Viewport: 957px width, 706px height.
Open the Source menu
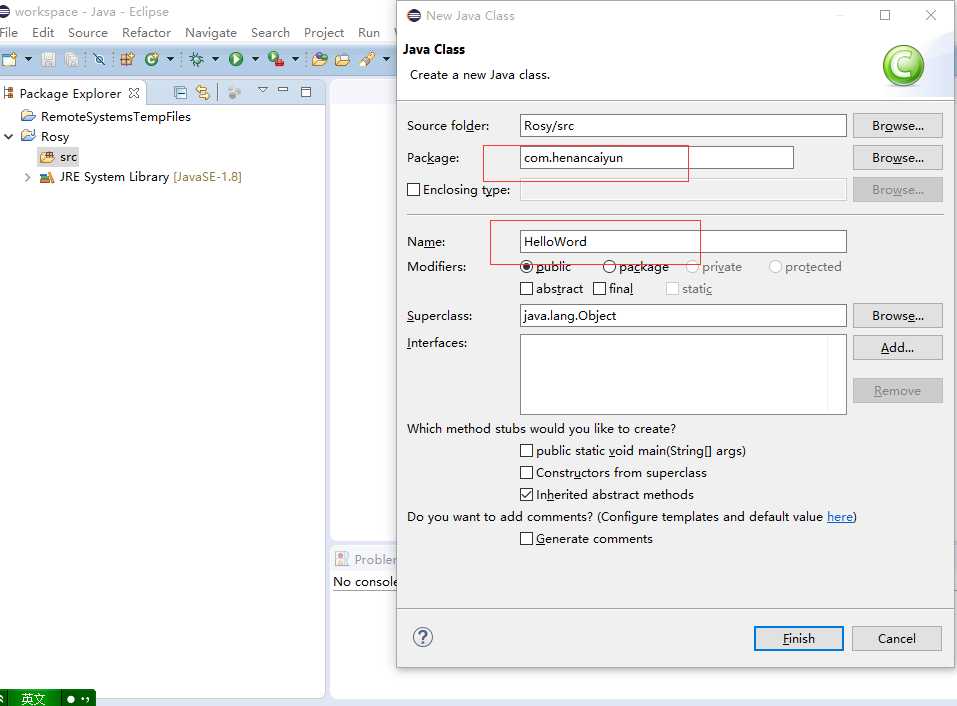point(88,32)
